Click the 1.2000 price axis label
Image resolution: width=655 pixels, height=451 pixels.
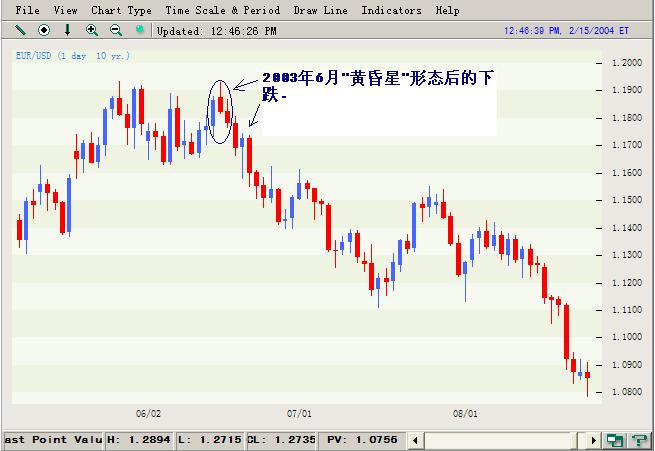point(627,63)
